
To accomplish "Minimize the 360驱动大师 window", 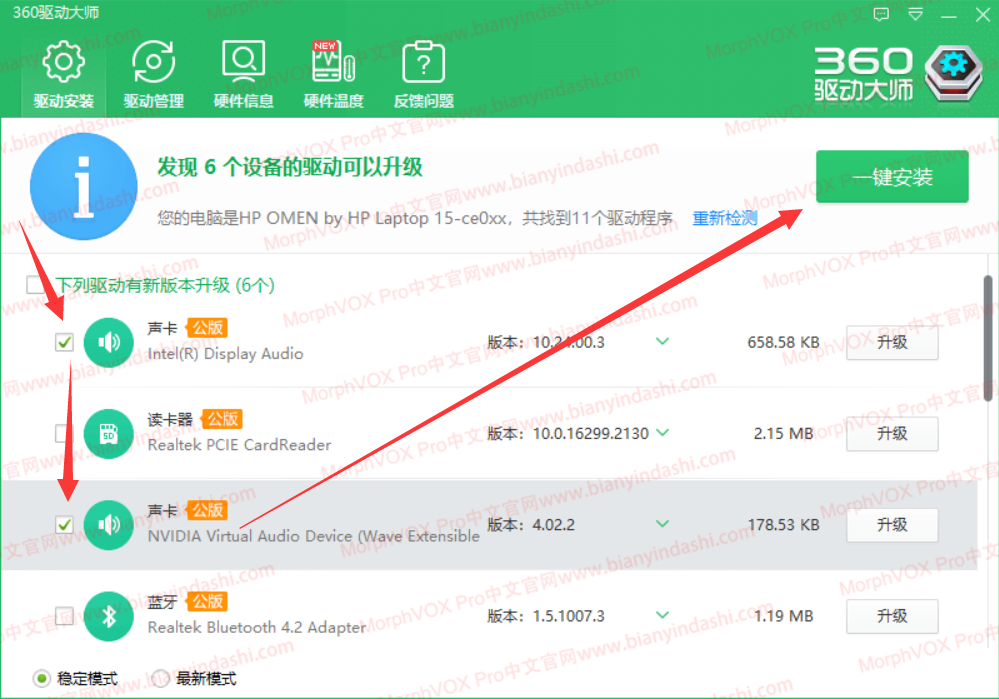I will click(949, 15).
